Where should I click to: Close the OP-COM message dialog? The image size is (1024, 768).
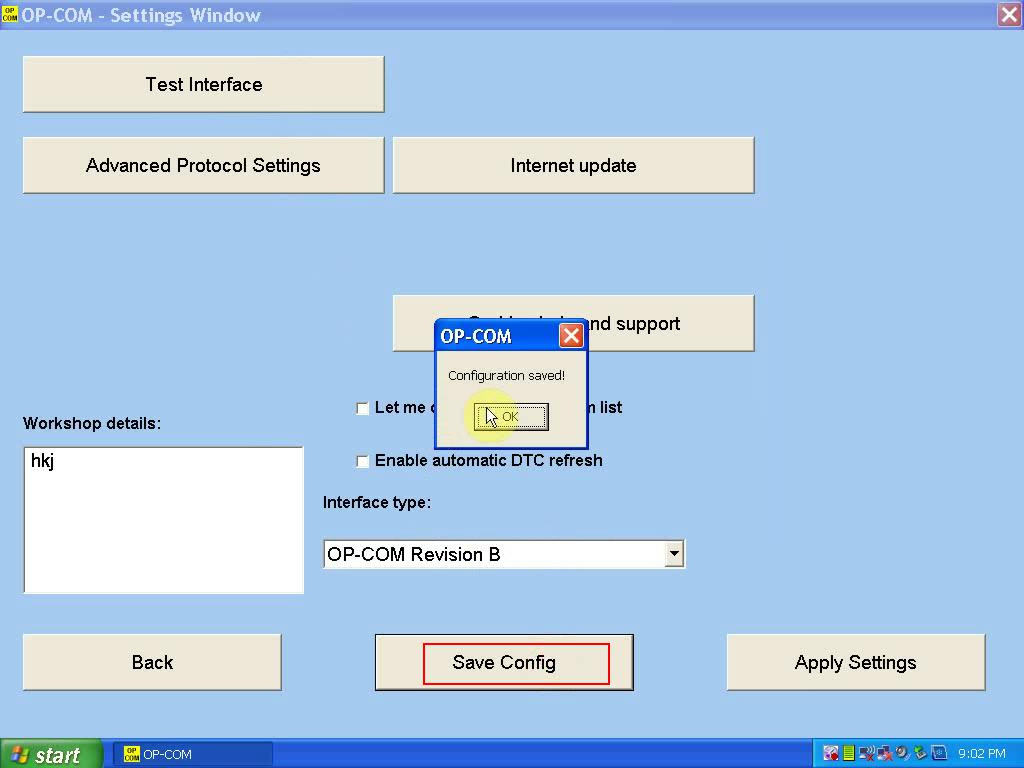point(571,336)
